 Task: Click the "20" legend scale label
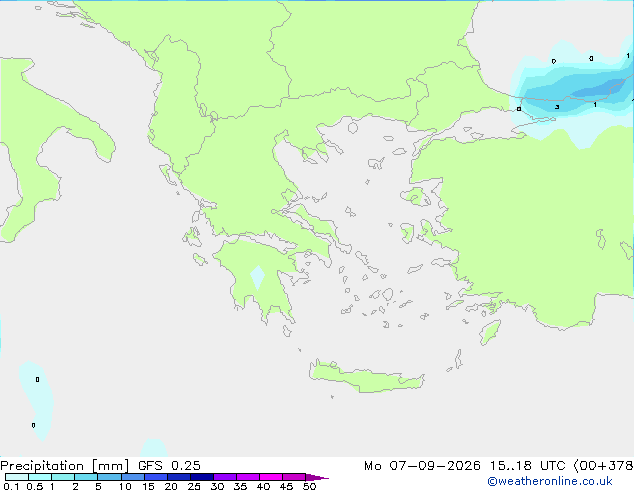click(171, 486)
